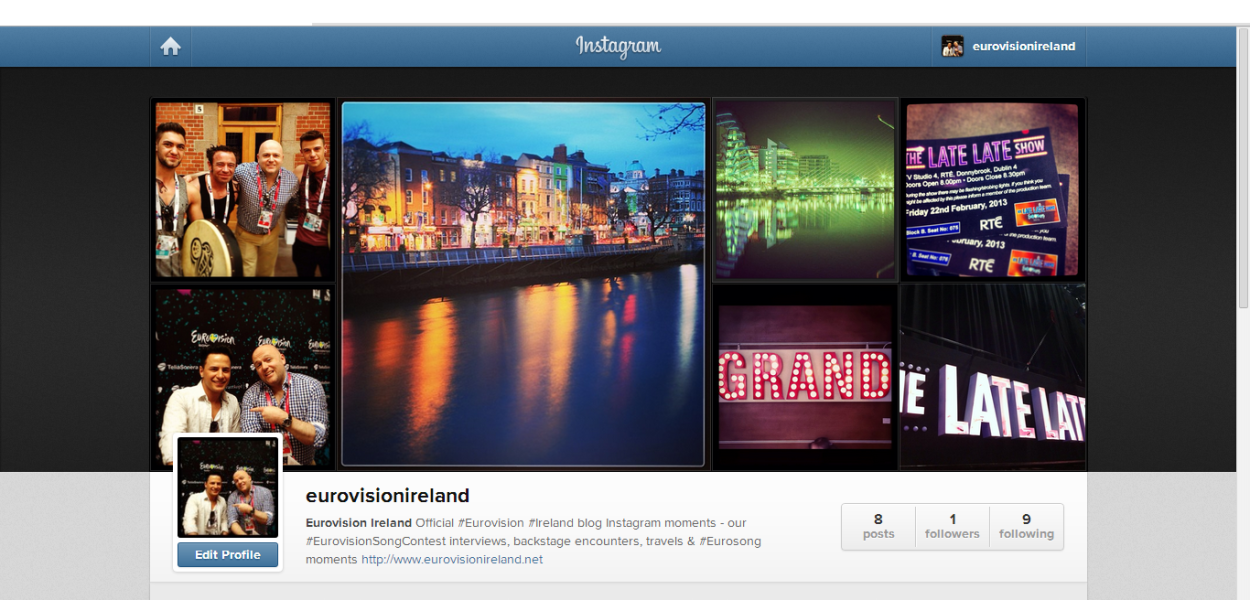
Task: Click the #Eurosong hashtag in bio
Action: click(x=730, y=541)
